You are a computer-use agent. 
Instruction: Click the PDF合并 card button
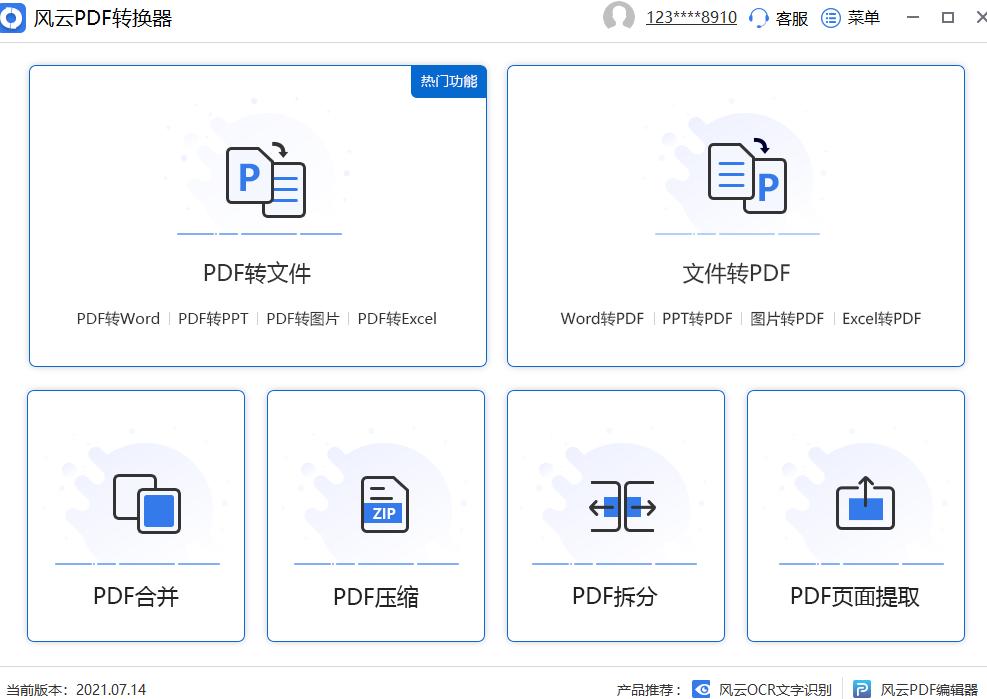point(135,515)
